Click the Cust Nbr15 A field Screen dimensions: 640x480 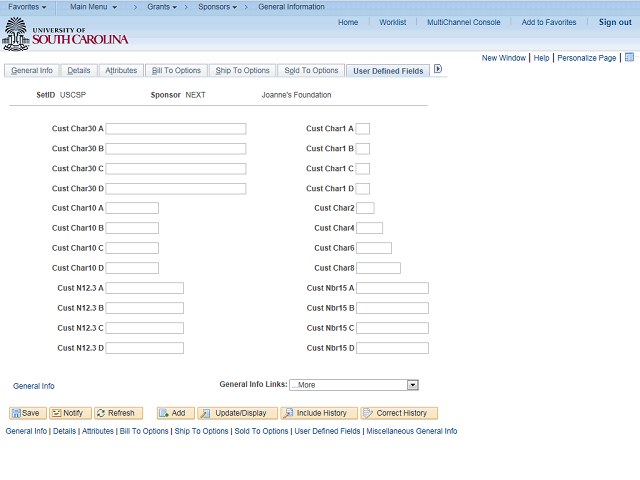392,288
